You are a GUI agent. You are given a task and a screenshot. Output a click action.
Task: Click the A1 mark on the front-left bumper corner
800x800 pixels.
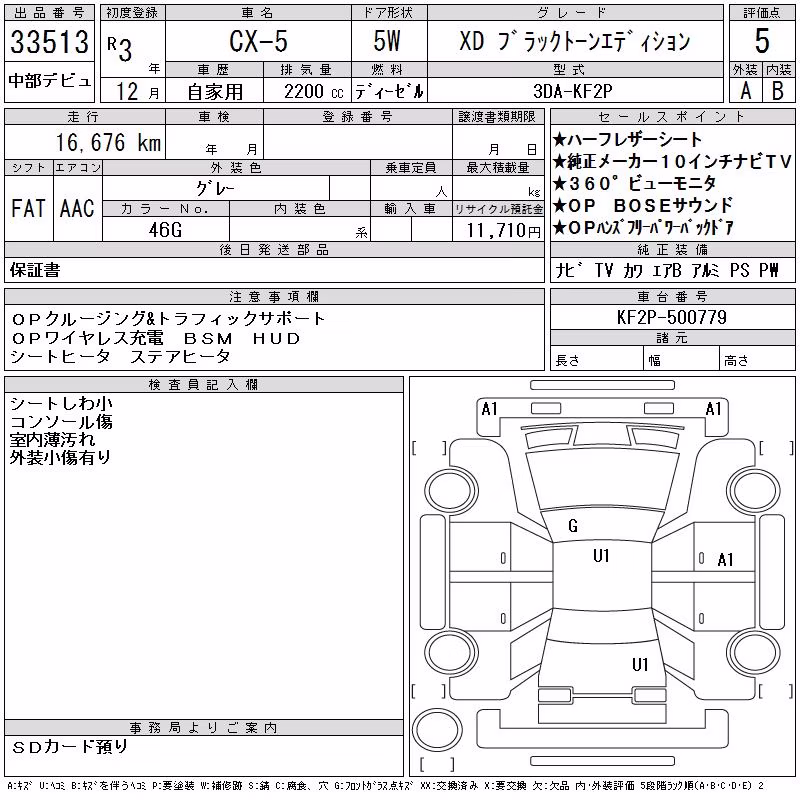point(489,409)
